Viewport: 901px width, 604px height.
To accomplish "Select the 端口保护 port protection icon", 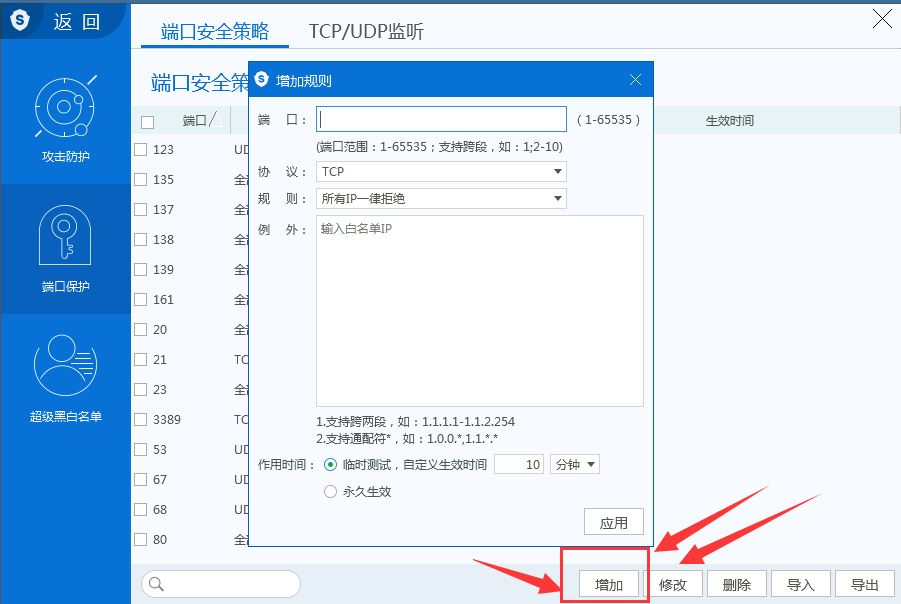I will pos(65,236).
